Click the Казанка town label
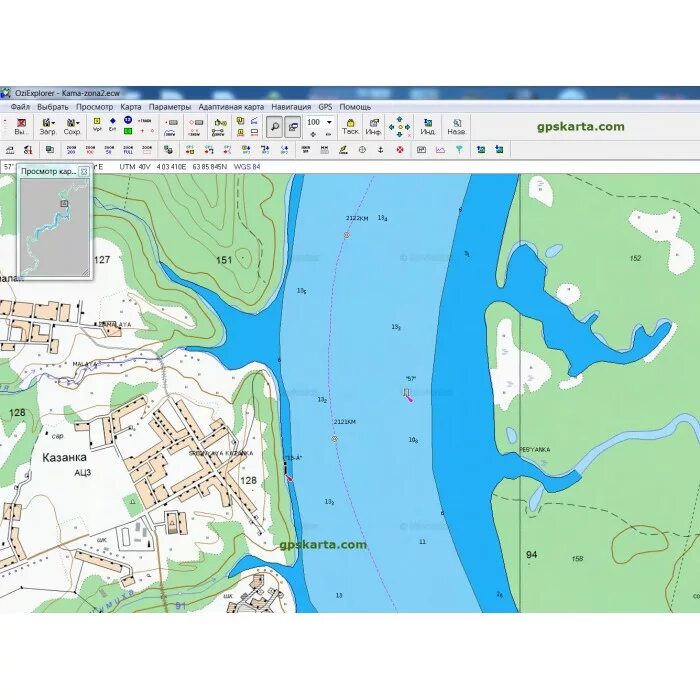700x700 pixels. pyautogui.click(x=64, y=458)
